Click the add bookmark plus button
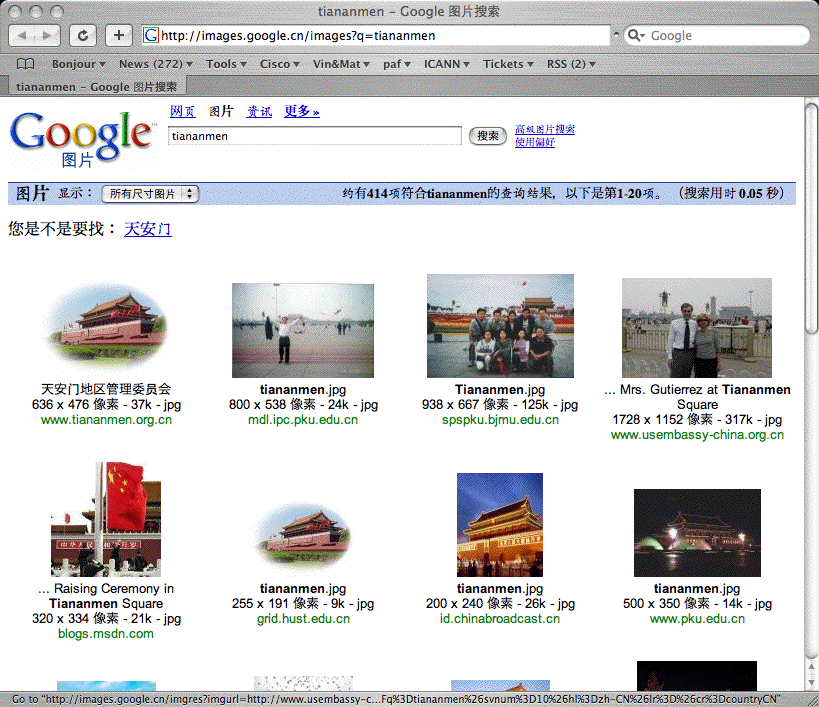Screen dimensions: 819x707 pos(119,36)
